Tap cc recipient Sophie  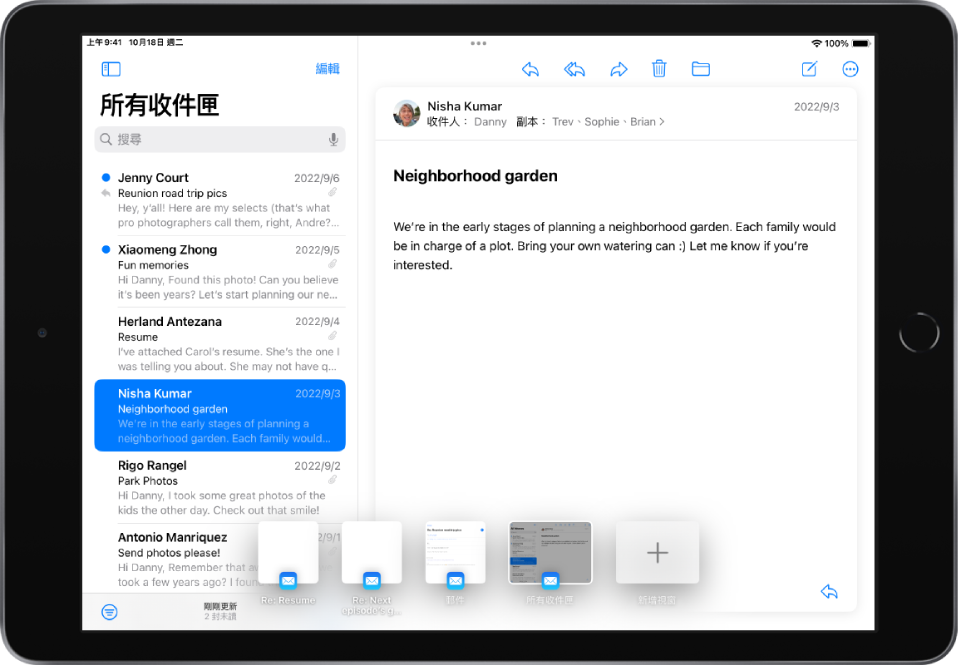click(602, 122)
